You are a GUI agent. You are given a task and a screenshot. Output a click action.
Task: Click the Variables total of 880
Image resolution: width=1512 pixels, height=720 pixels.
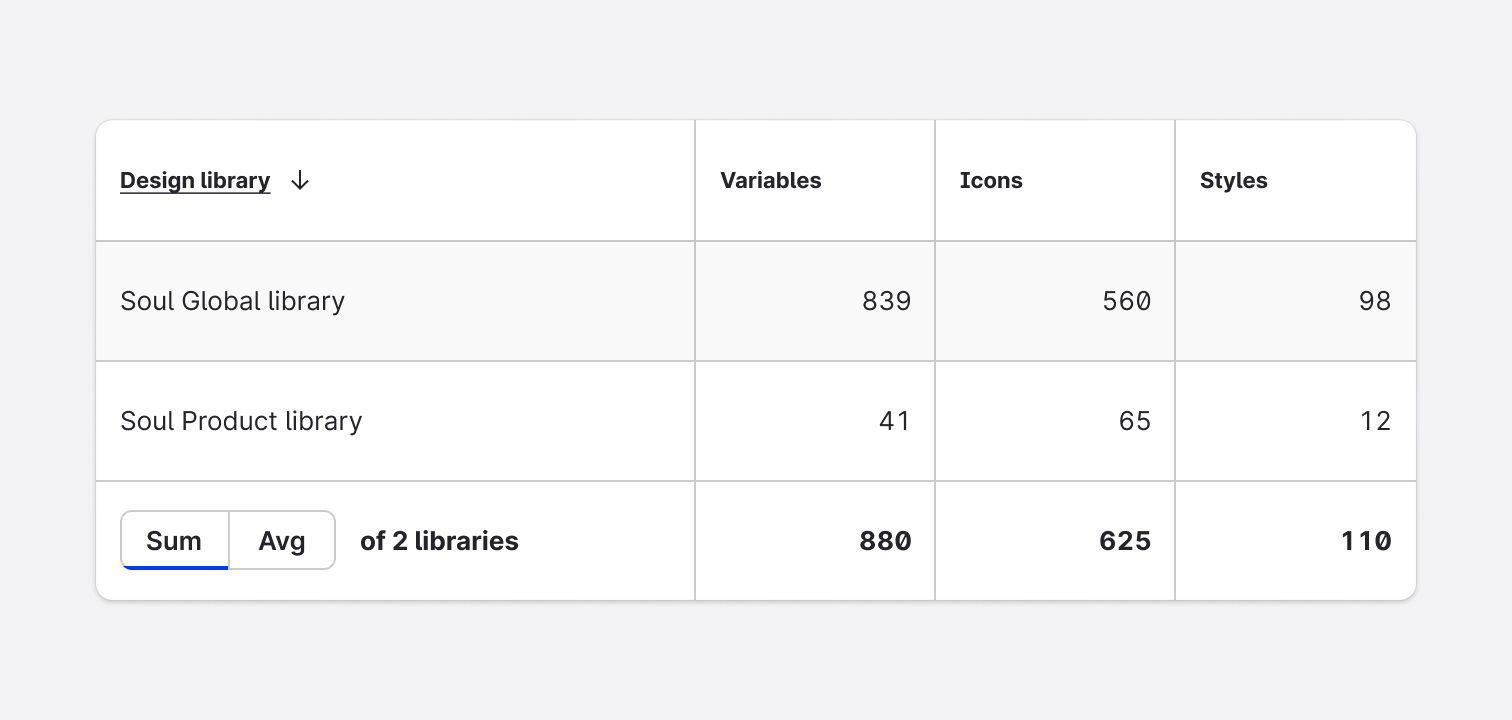coord(885,541)
